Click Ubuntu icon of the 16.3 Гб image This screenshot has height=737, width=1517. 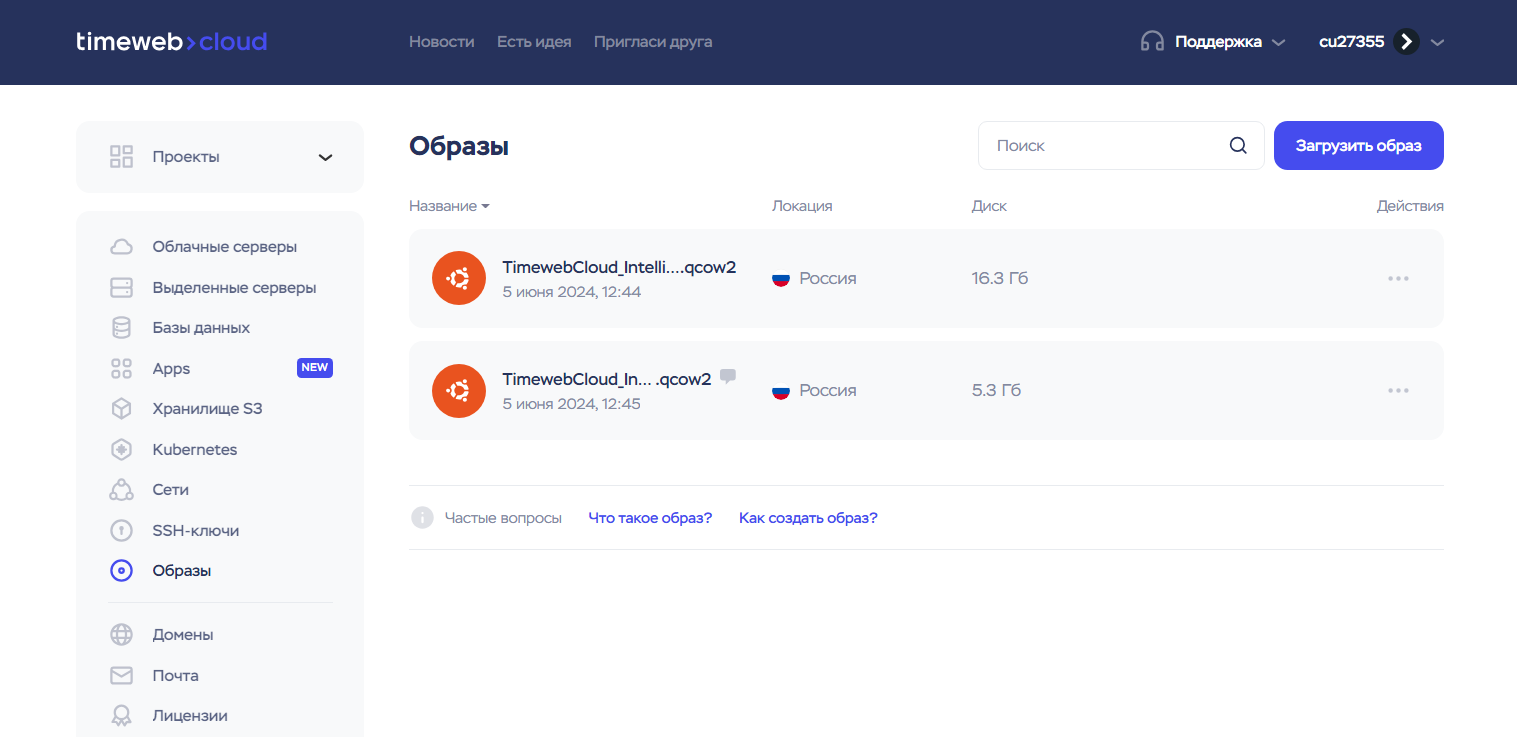click(x=459, y=278)
